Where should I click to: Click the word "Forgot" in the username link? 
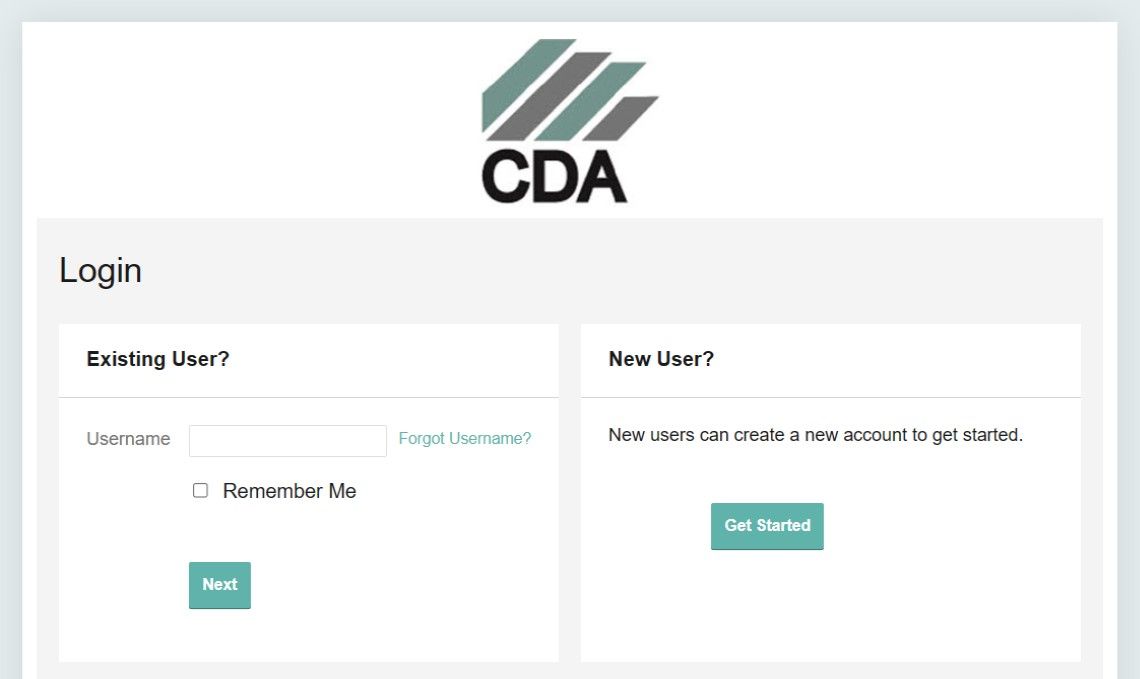pyautogui.click(x=421, y=438)
